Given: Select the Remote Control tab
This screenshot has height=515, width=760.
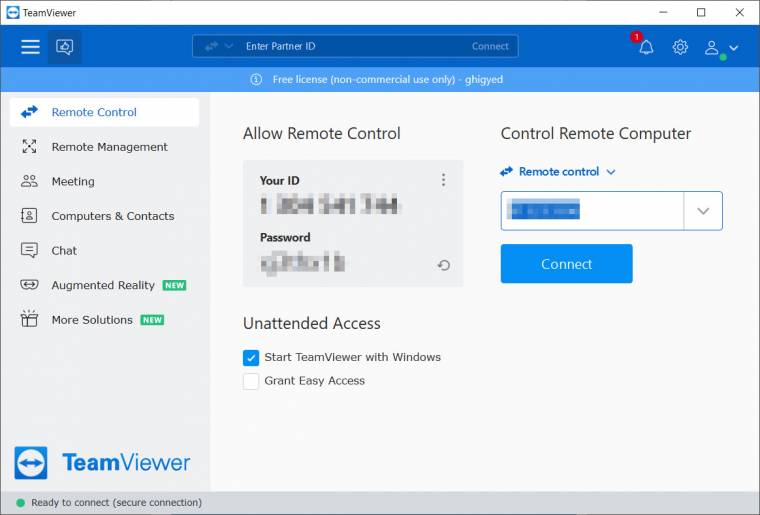Looking at the screenshot, I should pos(104,112).
